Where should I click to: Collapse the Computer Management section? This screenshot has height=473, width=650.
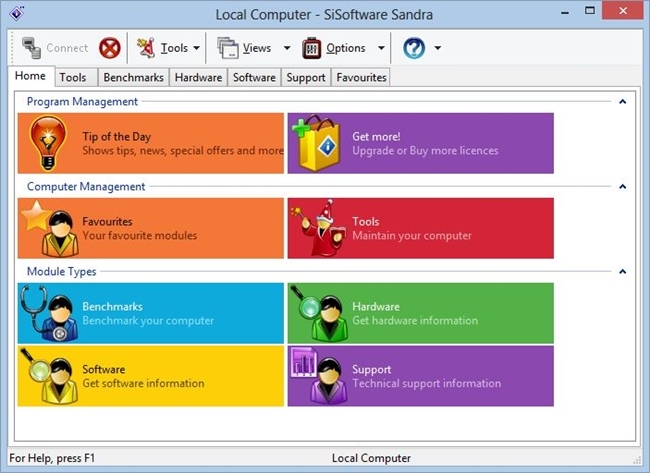[x=623, y=187]
